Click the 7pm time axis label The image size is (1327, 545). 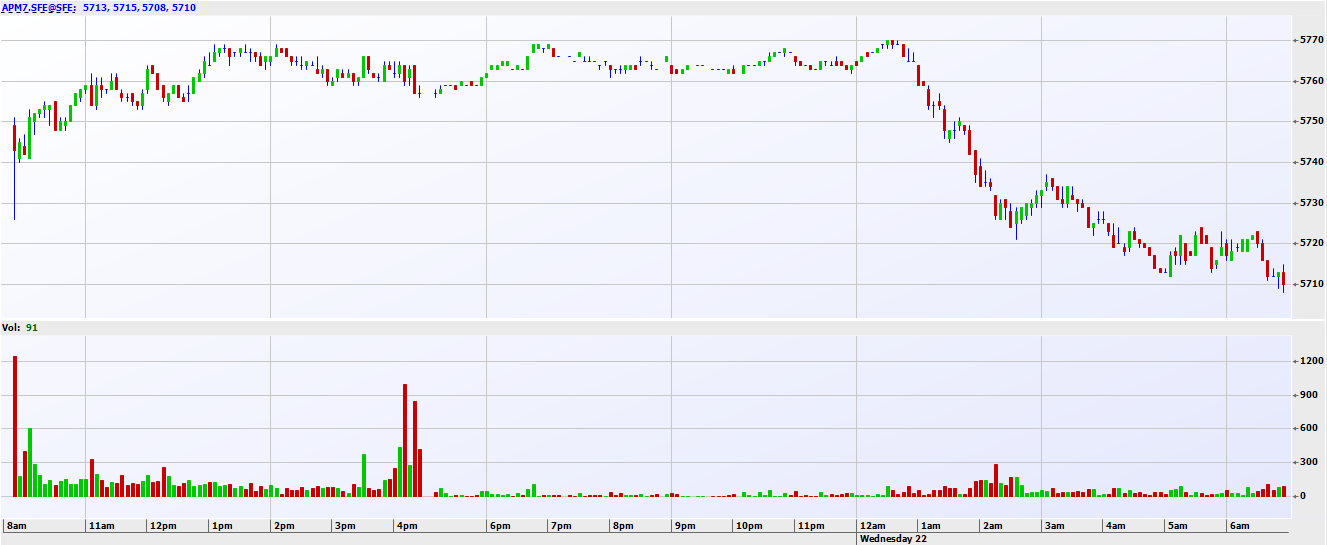point(560,526)
